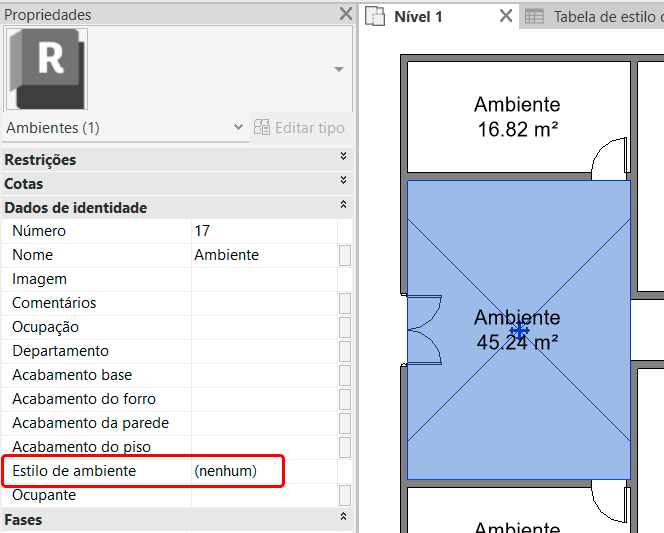Click the small square button beside Nome
This screenshot has width=664, height=533.
pyautogui.click(x=345, y=255)
